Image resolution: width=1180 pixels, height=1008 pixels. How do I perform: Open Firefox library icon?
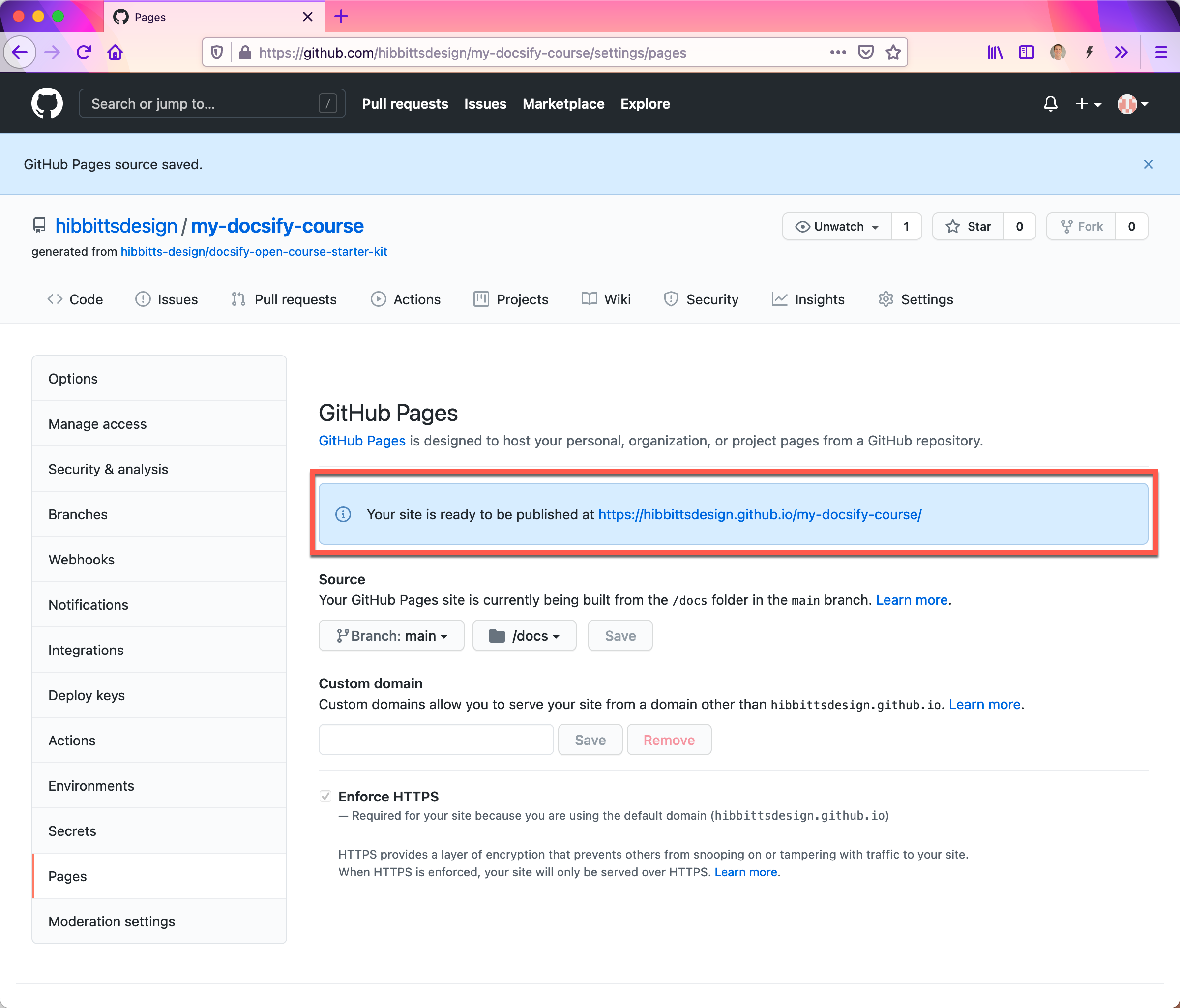(x=994, y=53)
